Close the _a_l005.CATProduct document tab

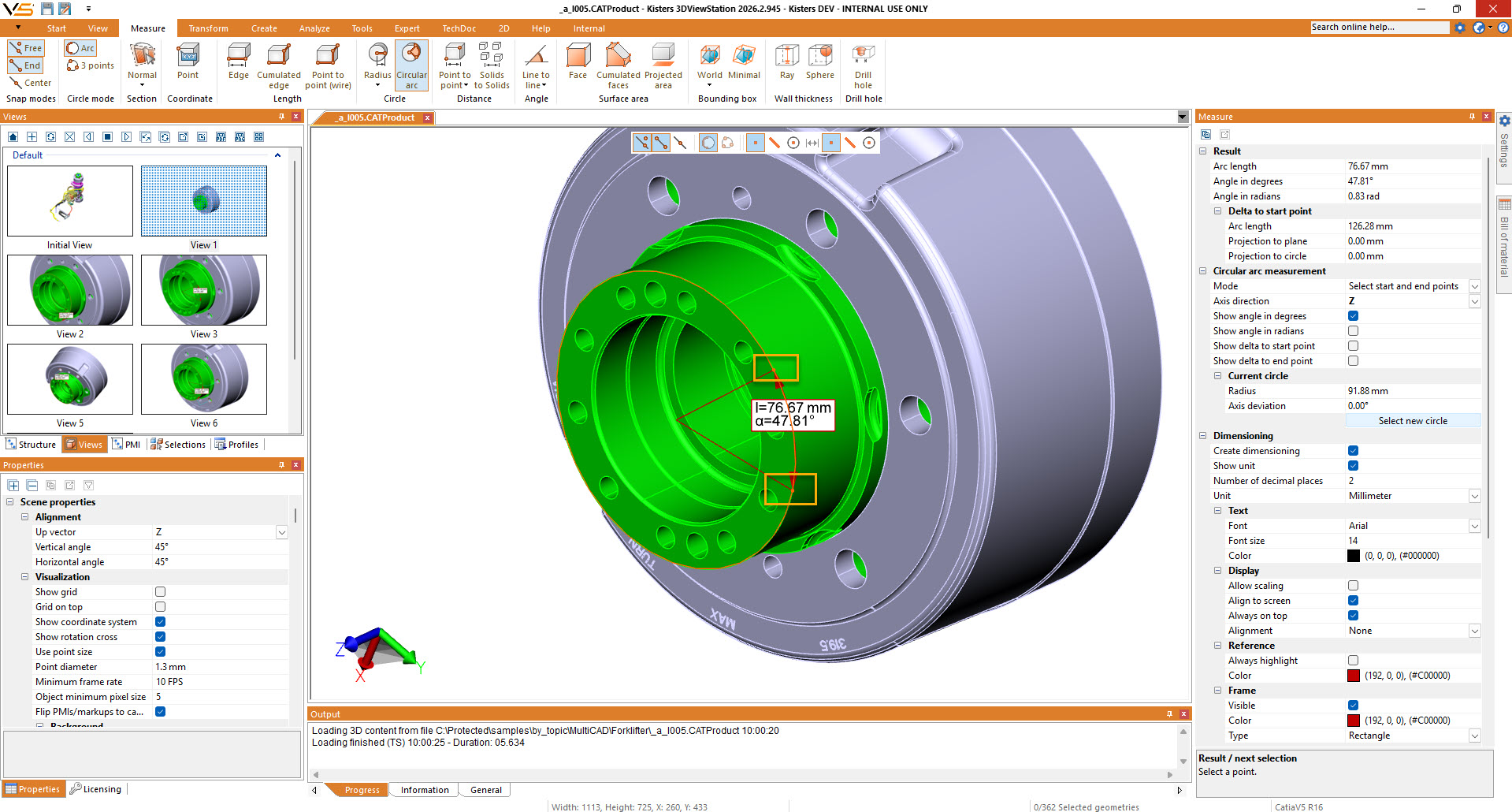click(x=427, y=117)
